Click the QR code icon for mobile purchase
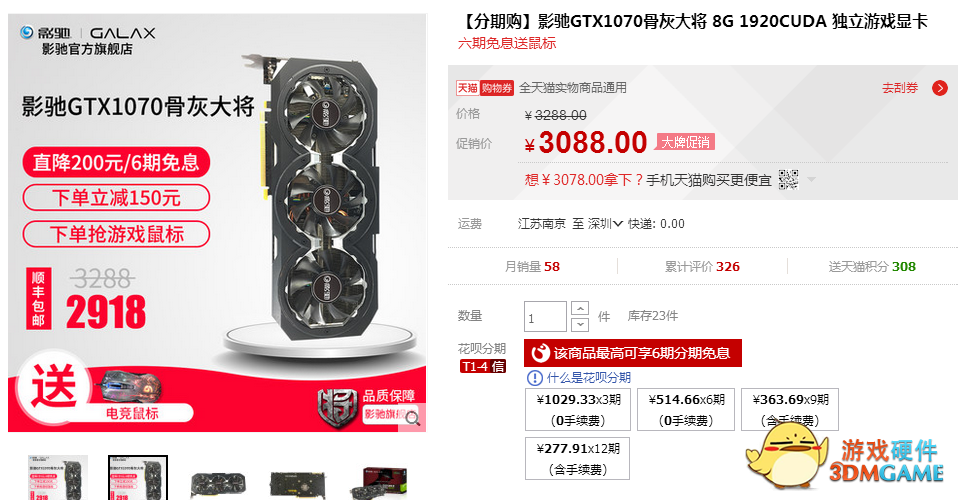Viewport: 966px width, 500px height. [x=789, y=180]
